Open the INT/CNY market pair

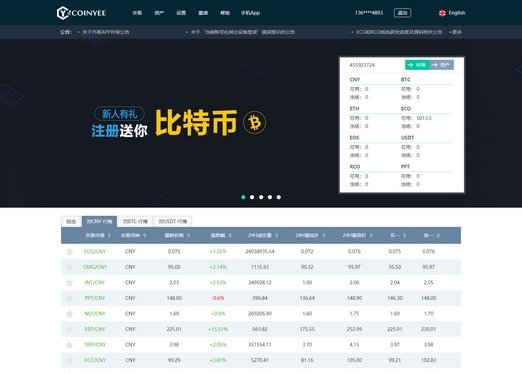pos(95,283)
